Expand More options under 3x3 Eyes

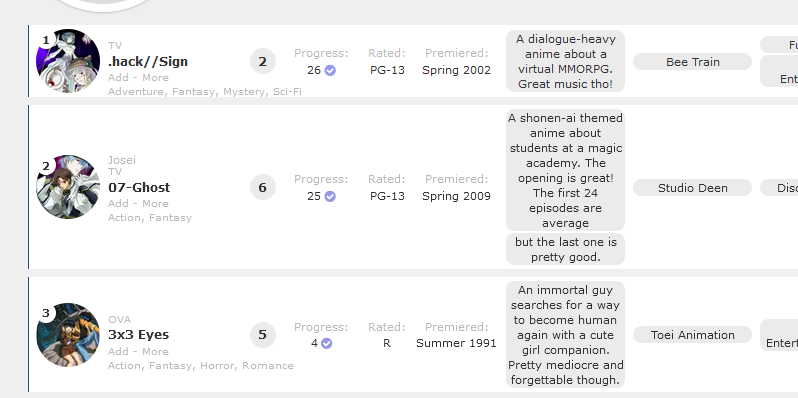(x=155, y=352)
